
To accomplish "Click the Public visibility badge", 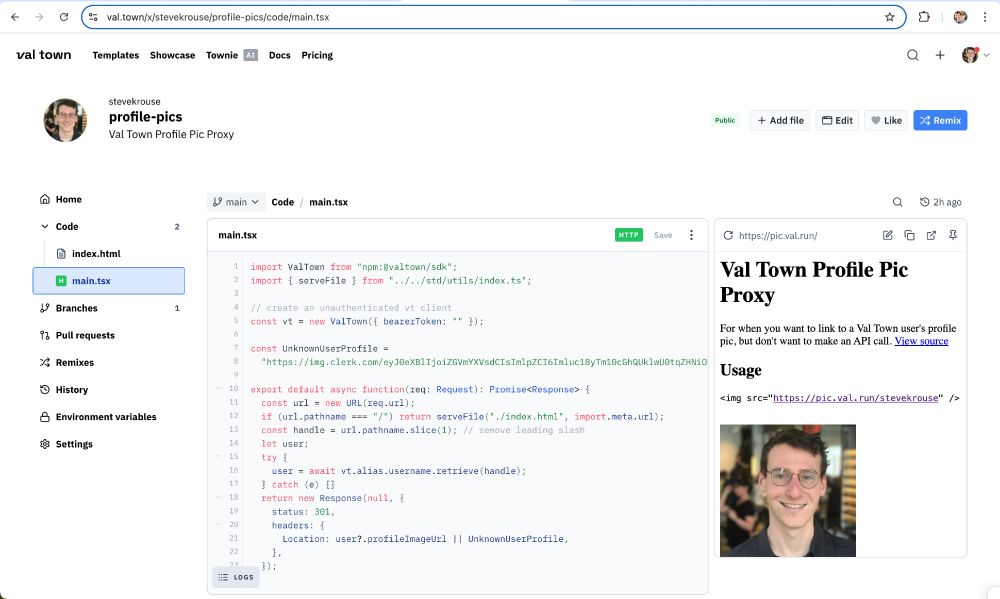I will point(724,121).
